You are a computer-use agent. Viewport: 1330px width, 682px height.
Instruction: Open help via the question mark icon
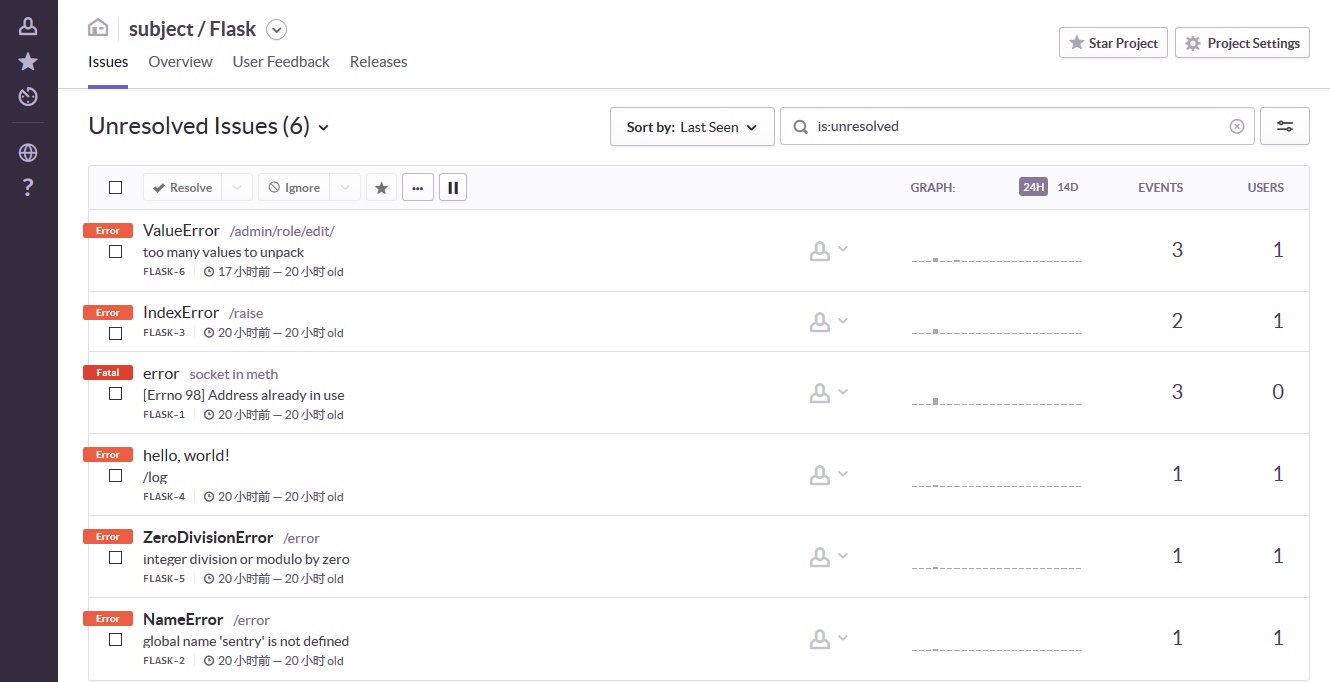click(28, 188)
